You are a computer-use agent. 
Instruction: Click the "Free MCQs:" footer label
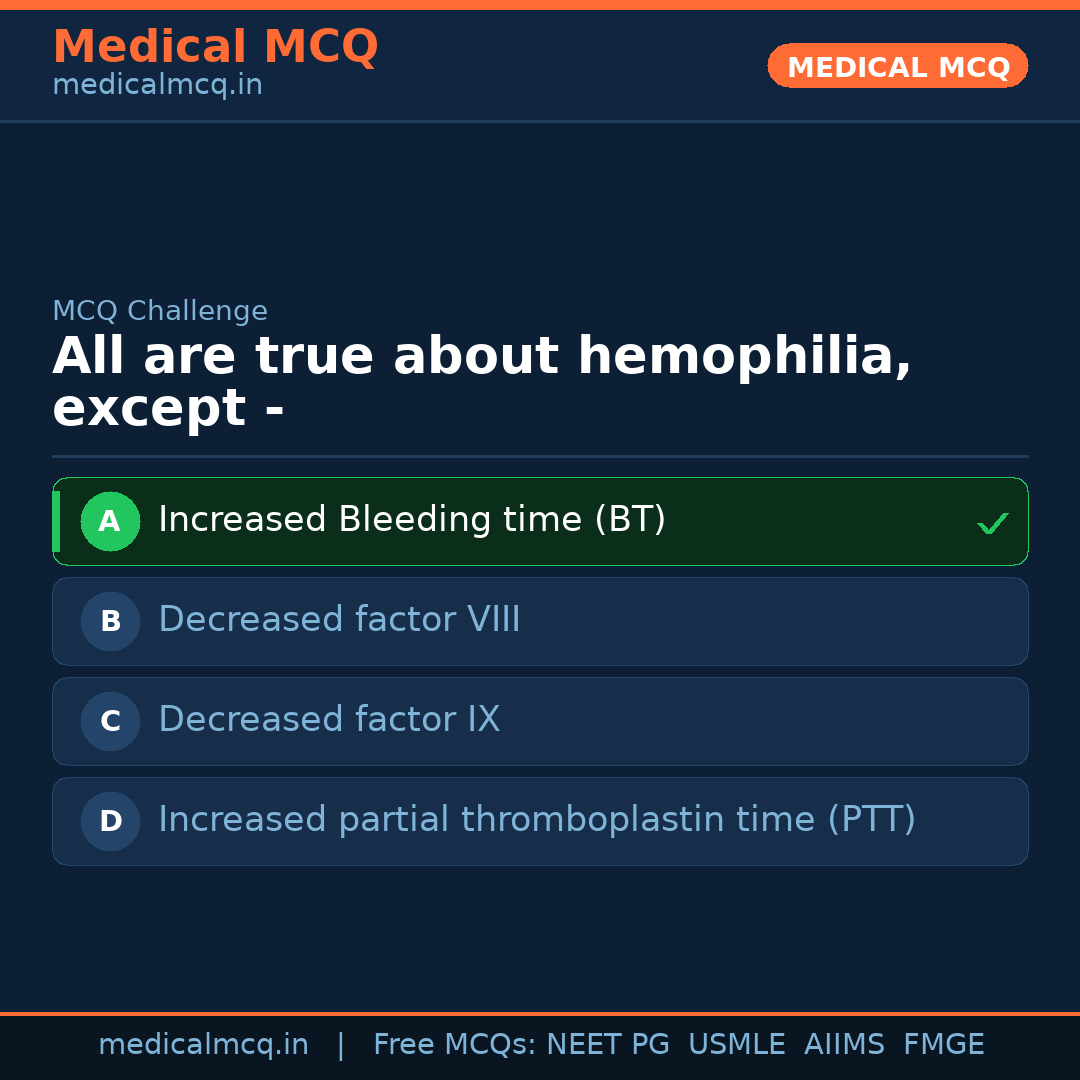point(455,1045)
